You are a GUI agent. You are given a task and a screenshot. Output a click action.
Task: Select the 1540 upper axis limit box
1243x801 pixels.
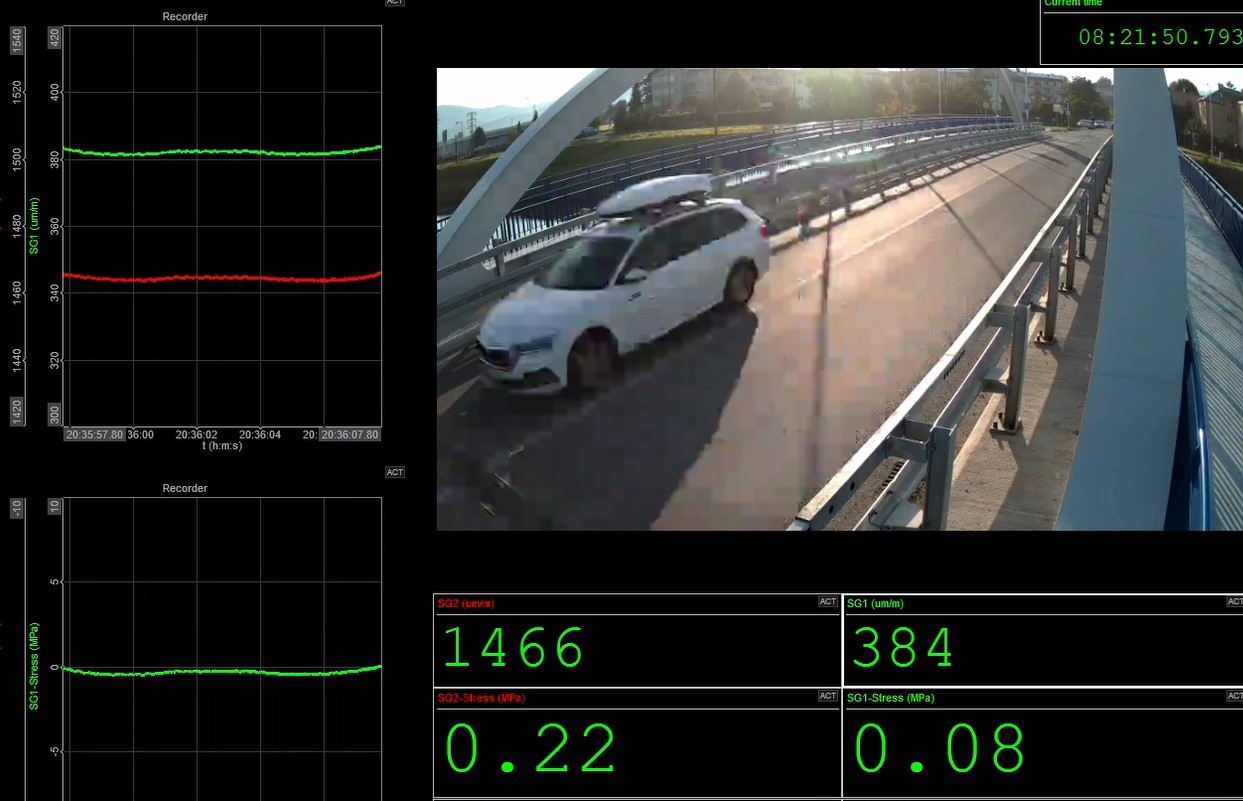click(x=16, y=40)
